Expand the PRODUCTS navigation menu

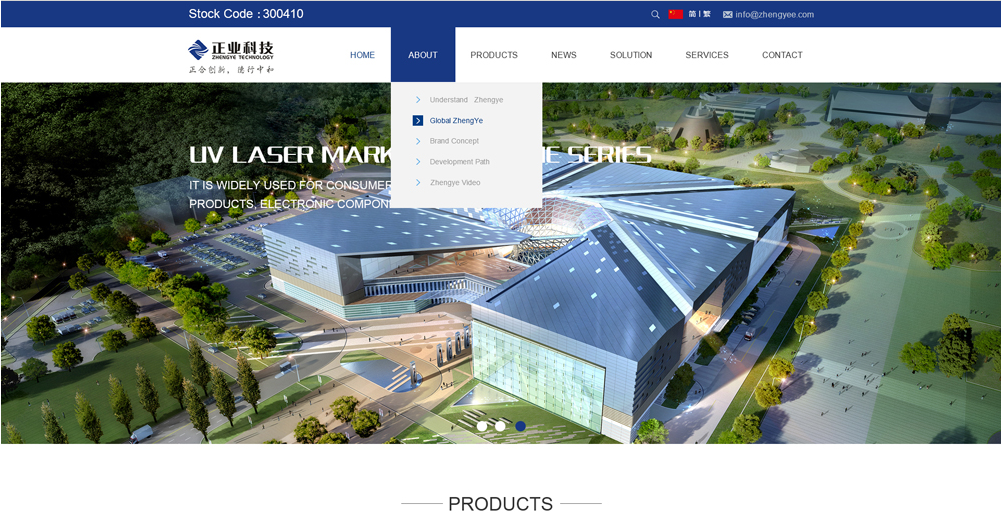(494, 55)
